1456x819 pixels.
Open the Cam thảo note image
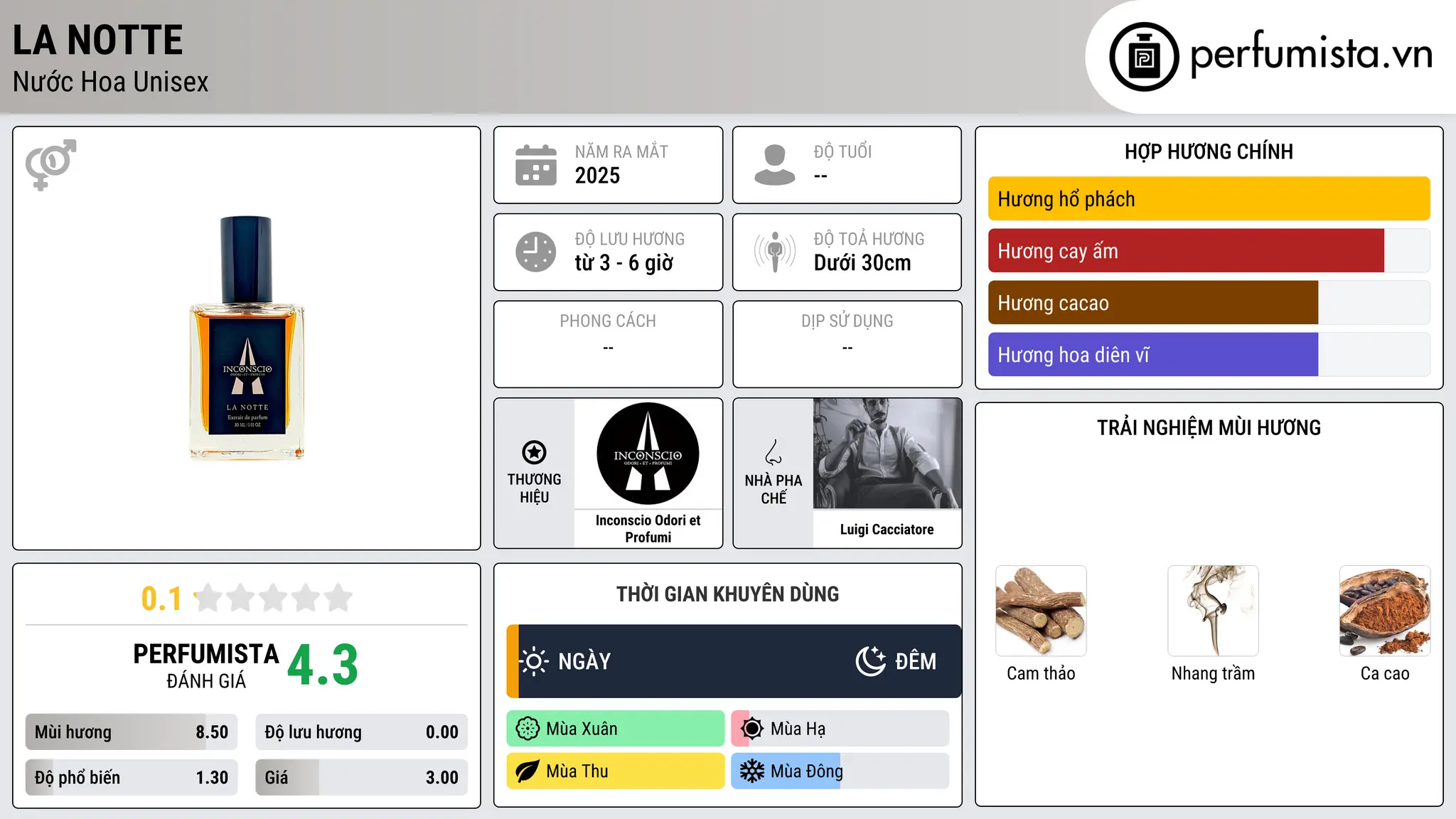1041,611
